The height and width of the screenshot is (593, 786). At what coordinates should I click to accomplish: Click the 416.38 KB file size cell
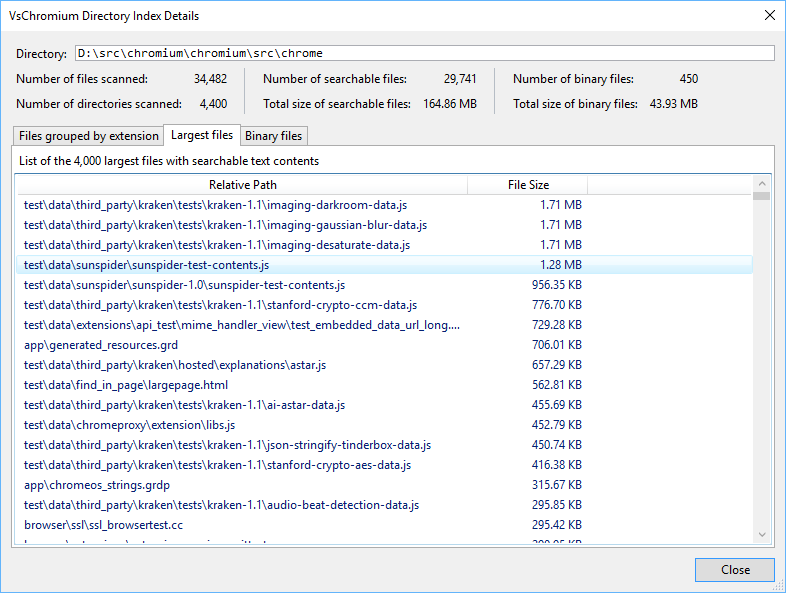click(556, 465)
